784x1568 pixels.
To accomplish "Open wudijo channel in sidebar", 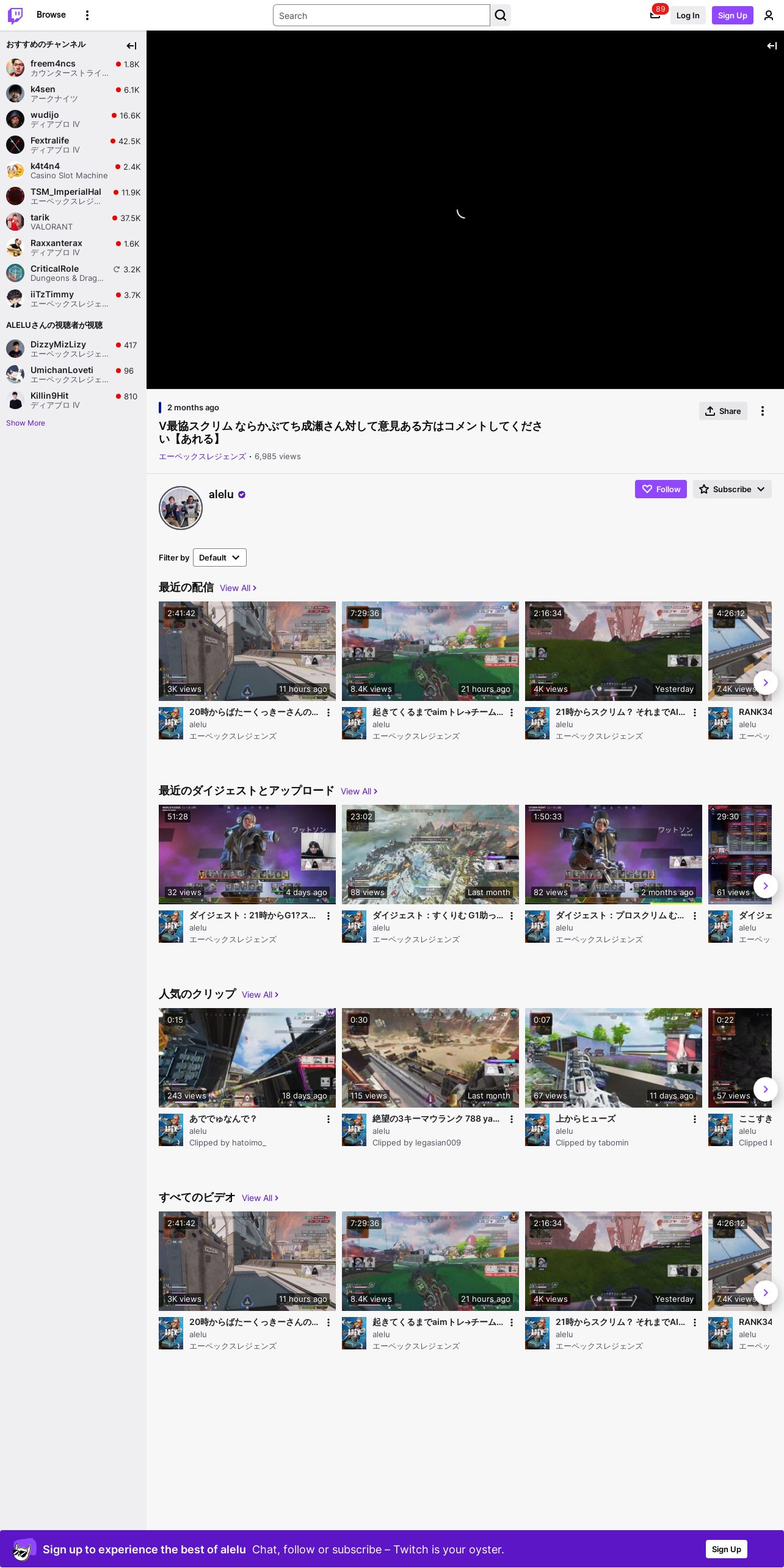I will (73, 119).
